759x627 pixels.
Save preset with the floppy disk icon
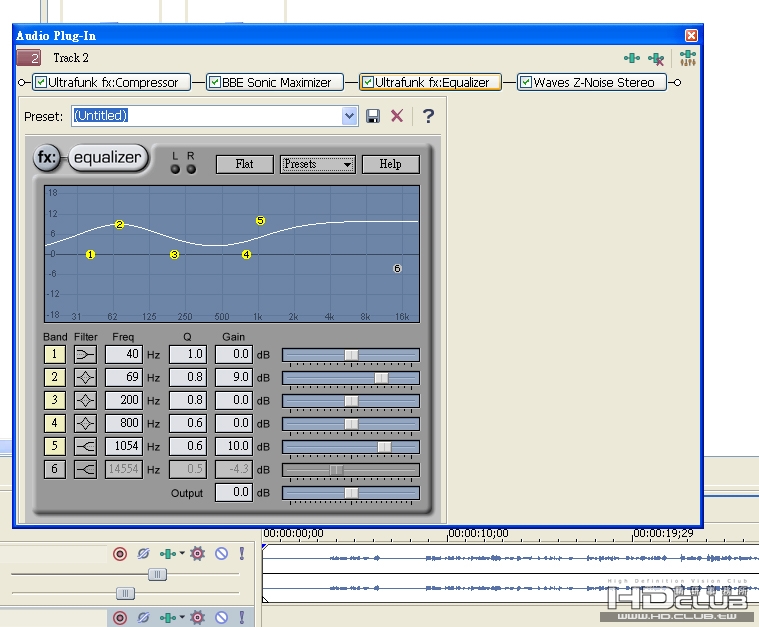[x=373, y=116]
